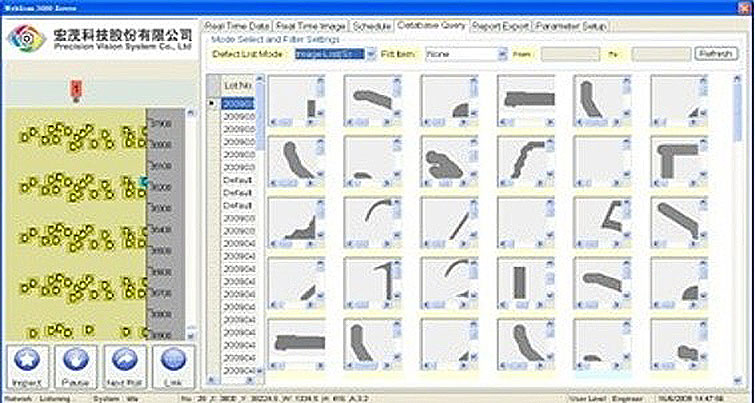Click the Link globe icon
756x403 pixels.
click(172, 361)
